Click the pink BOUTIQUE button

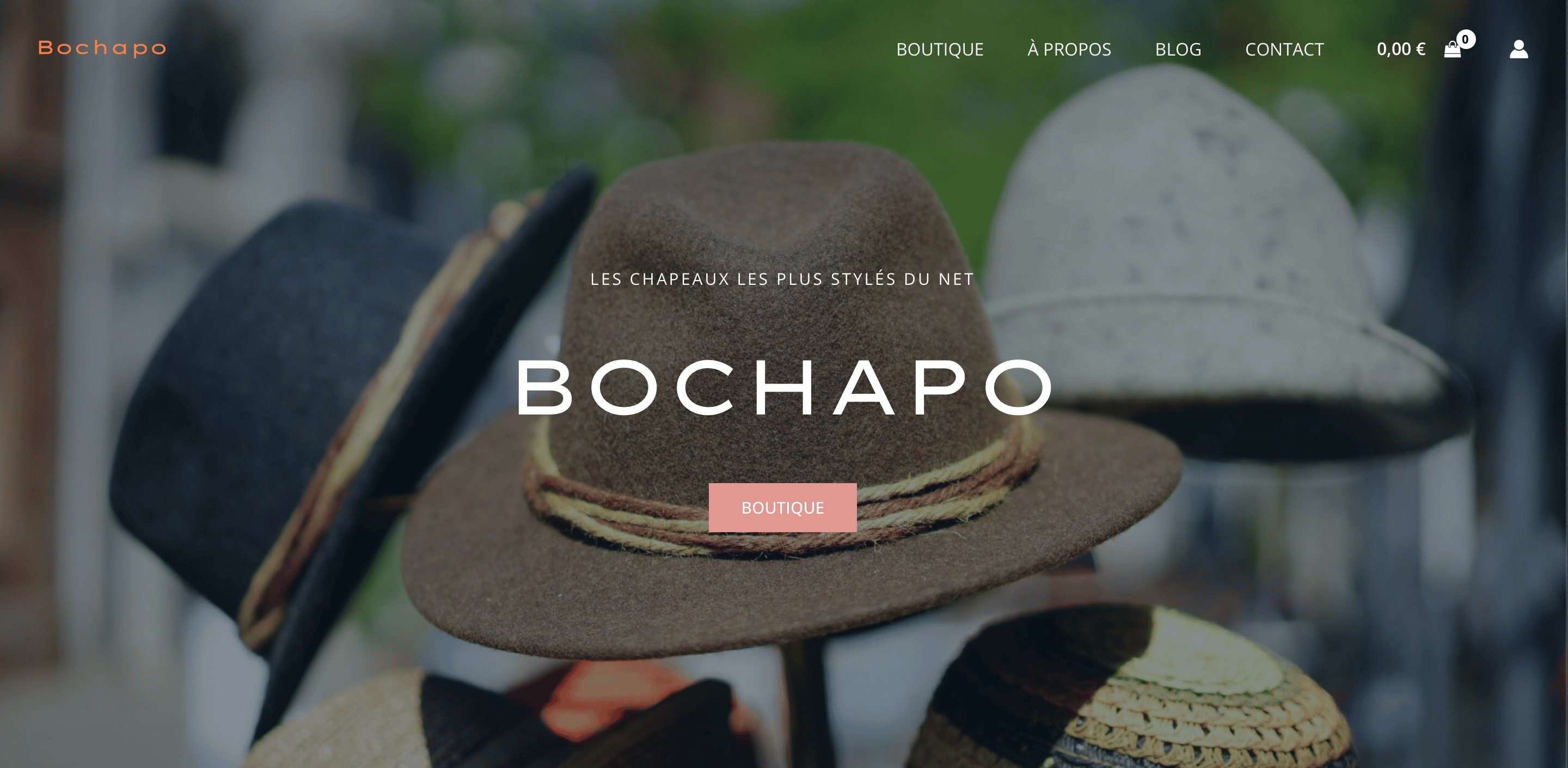782,507
